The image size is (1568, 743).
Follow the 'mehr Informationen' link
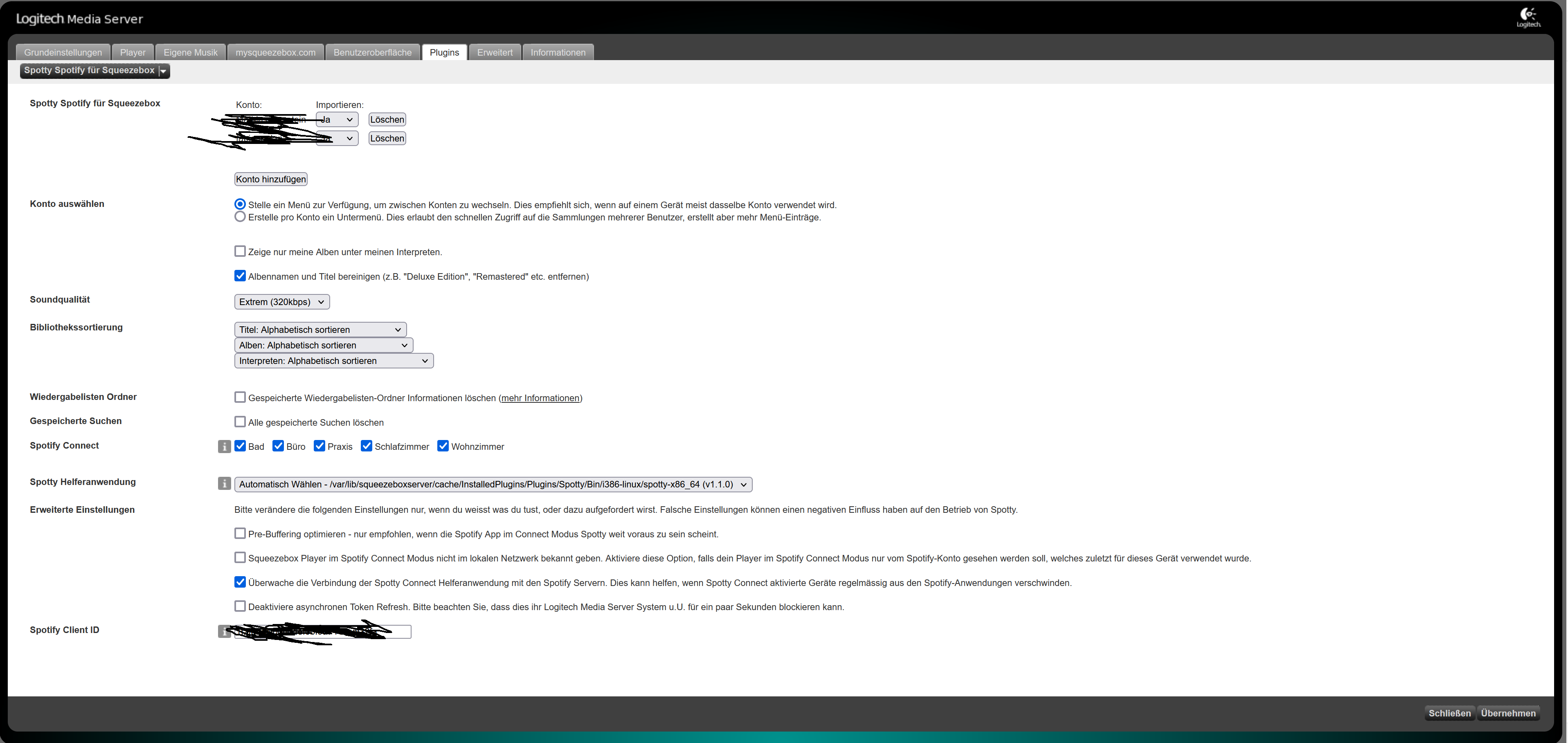540,398
